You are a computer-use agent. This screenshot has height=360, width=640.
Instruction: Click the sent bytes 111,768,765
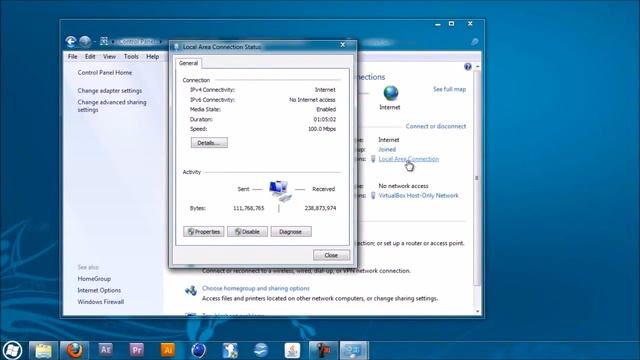(x=249, y=208)
